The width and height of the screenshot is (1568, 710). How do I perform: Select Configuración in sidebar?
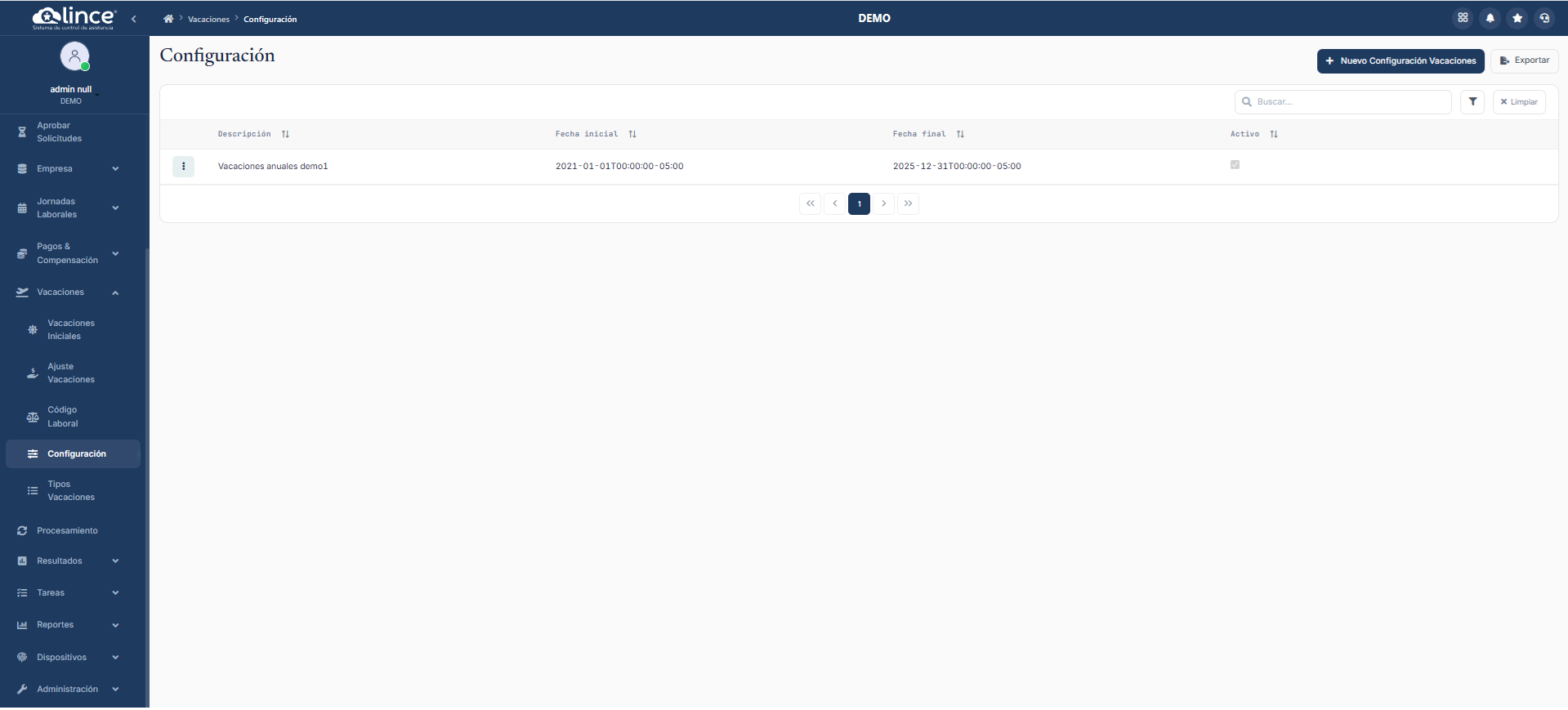73,454
